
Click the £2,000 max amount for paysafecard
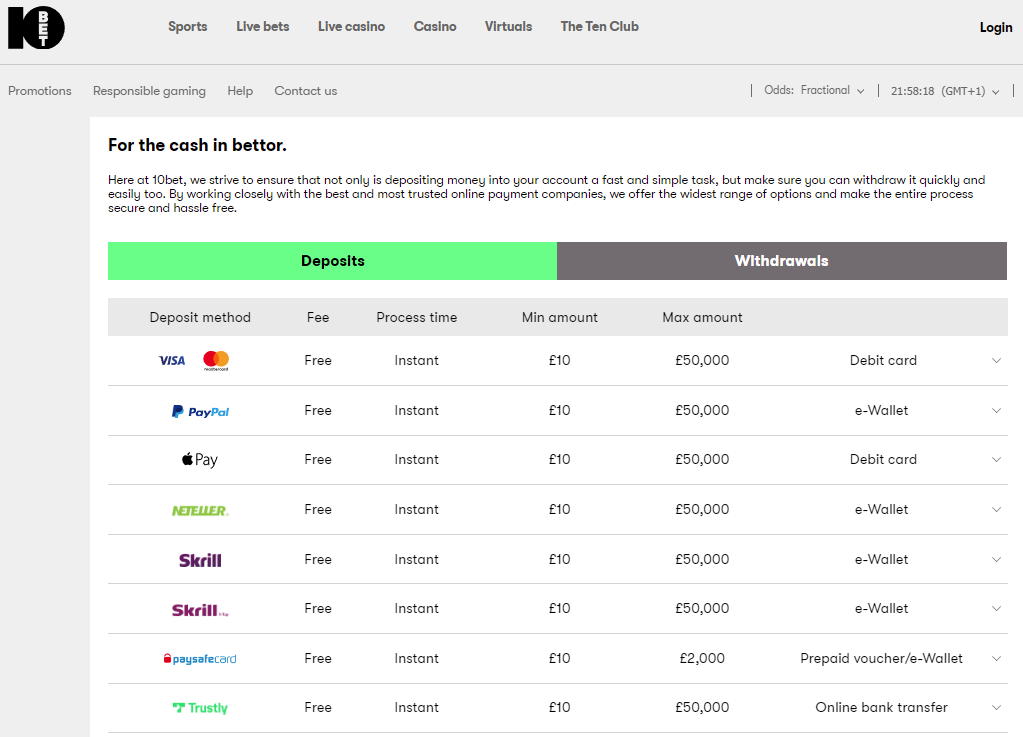(703, 659)
